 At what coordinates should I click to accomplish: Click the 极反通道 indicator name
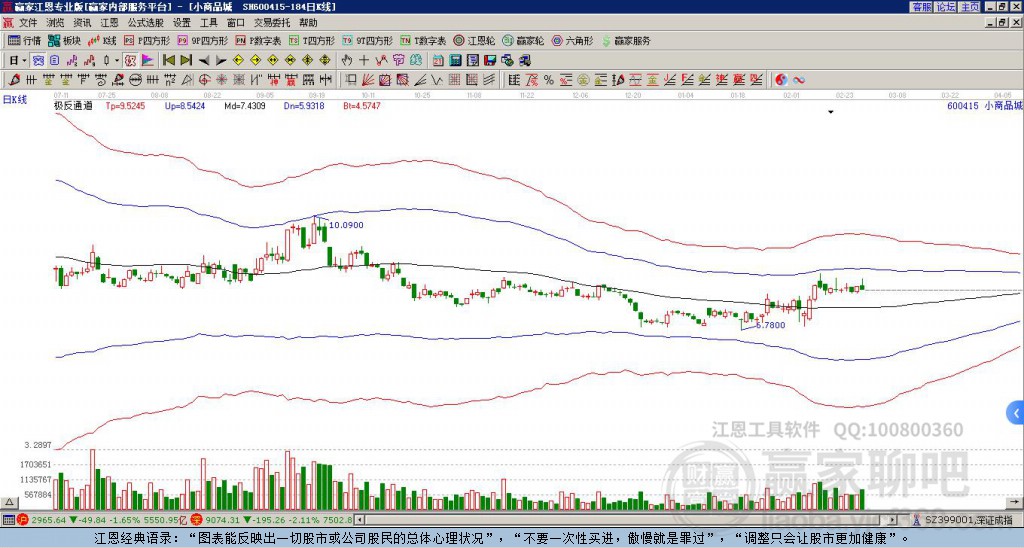click(73, 105)
